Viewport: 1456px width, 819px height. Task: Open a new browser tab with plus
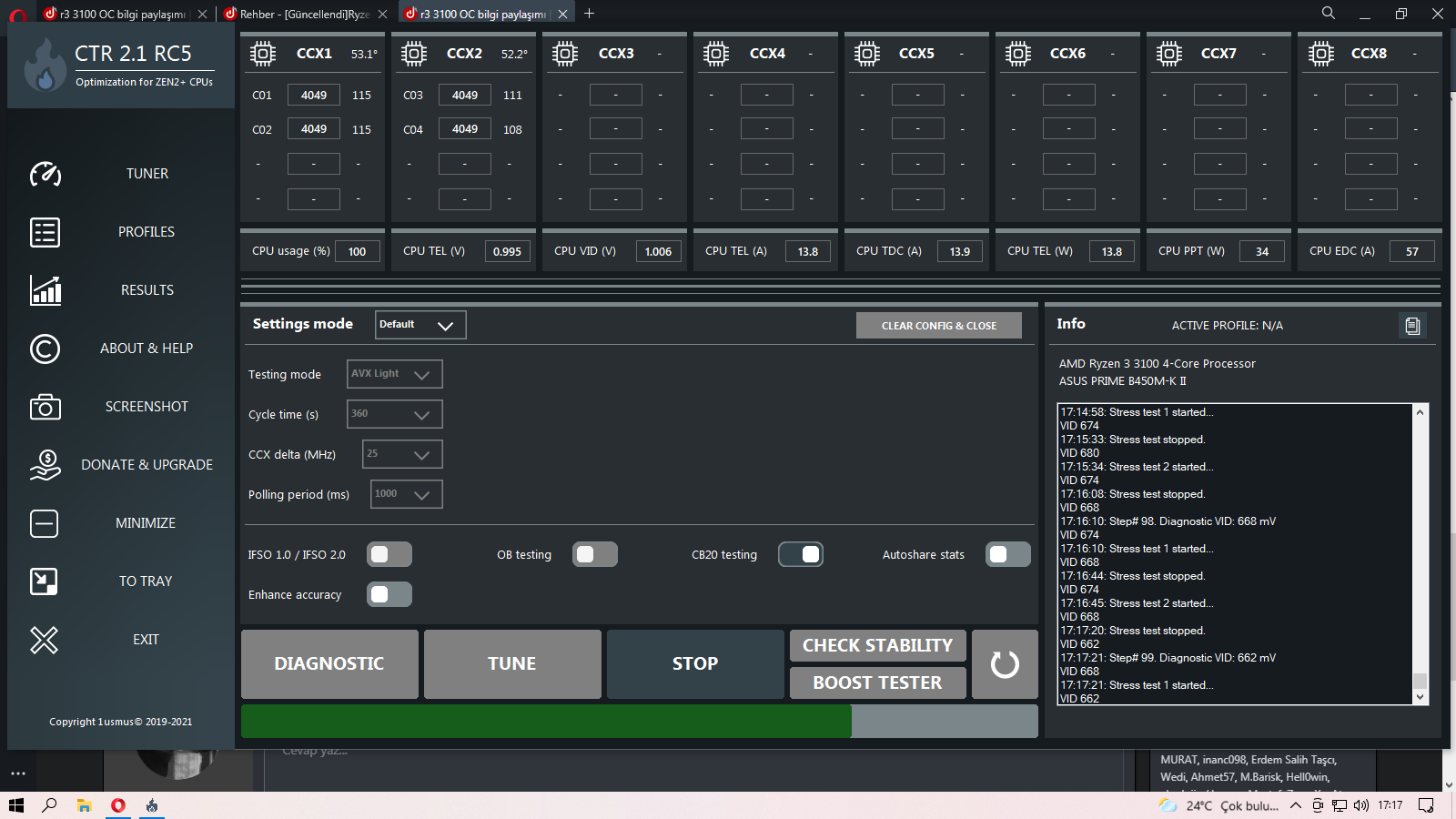tap(589, 14)
